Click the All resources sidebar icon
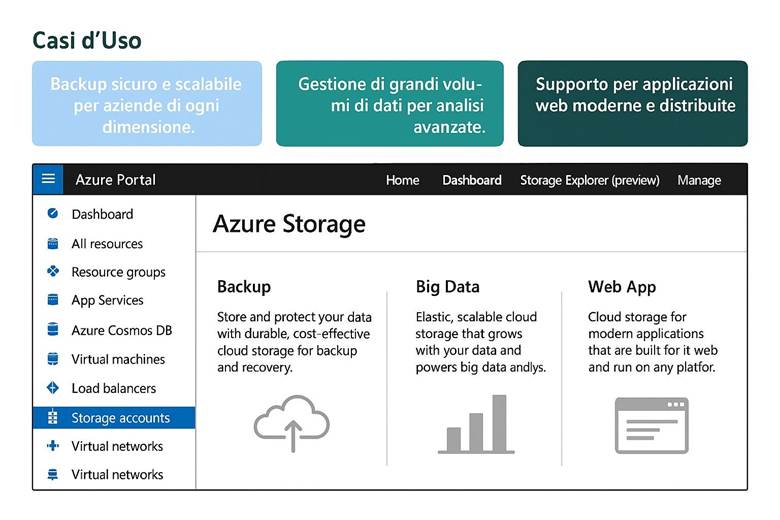 [x=53, y=243]
